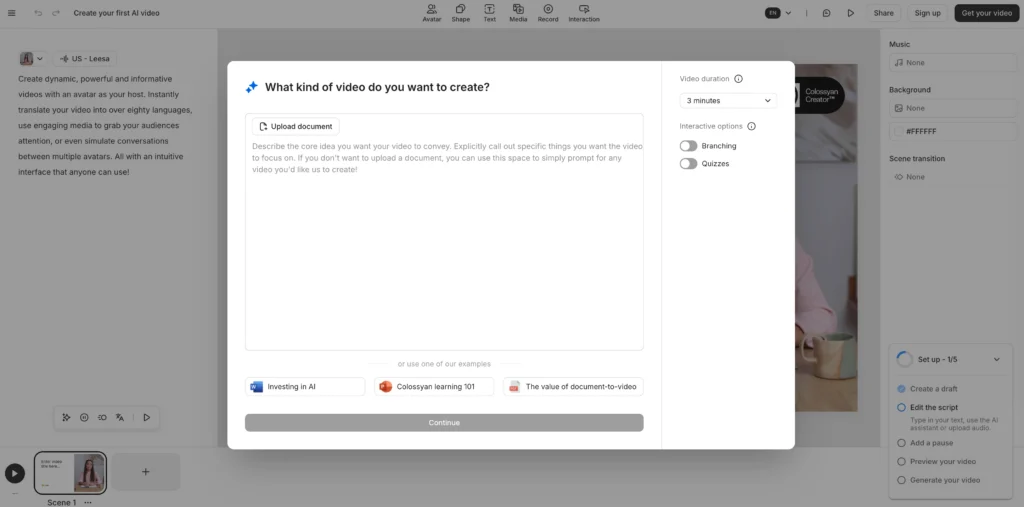Click the AI assistant sparkle icon under script
This screenshot has height=507, width=1024.
coord(66,417)
